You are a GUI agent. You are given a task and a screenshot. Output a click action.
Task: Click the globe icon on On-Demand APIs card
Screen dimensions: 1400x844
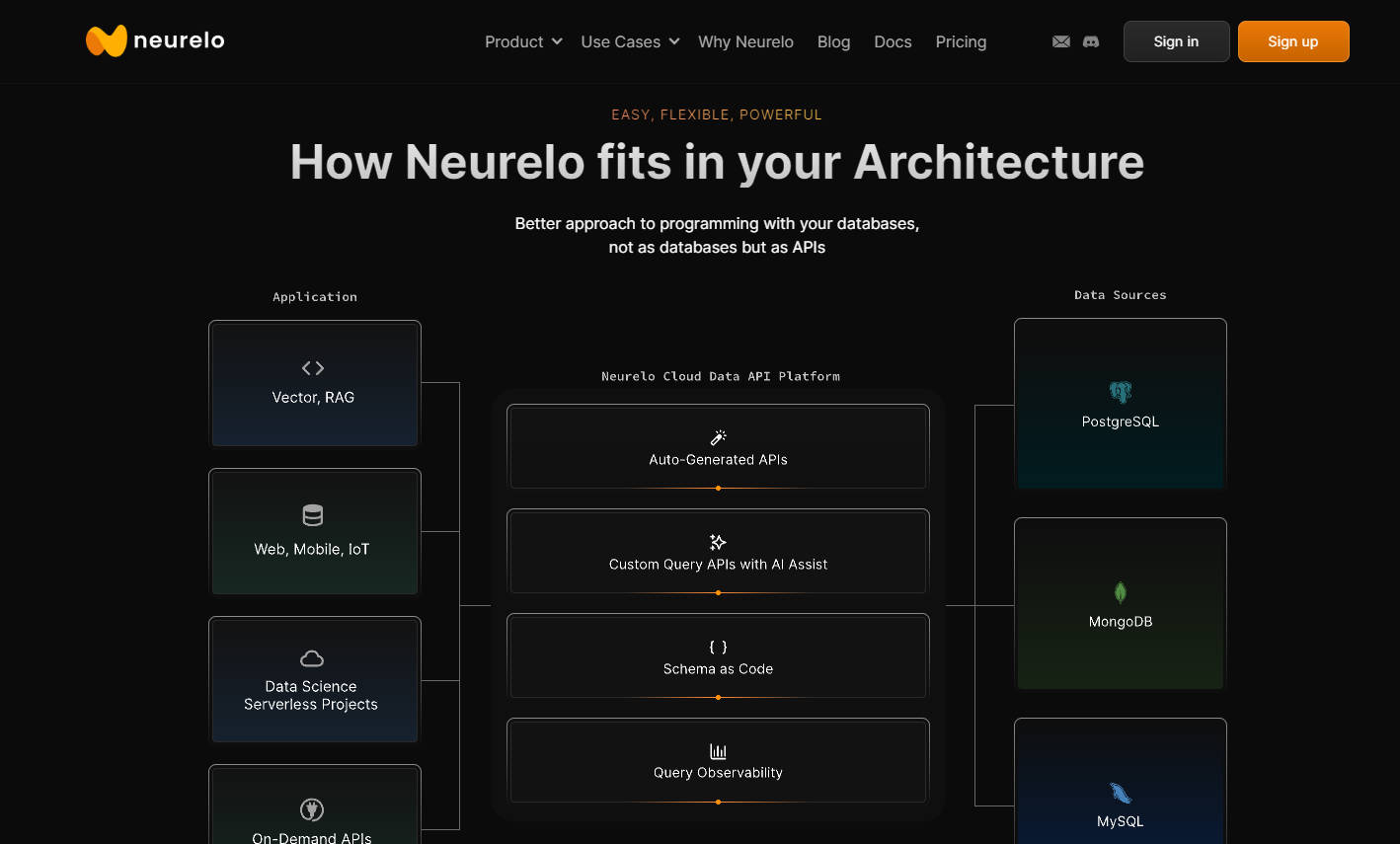pos(312,808)
